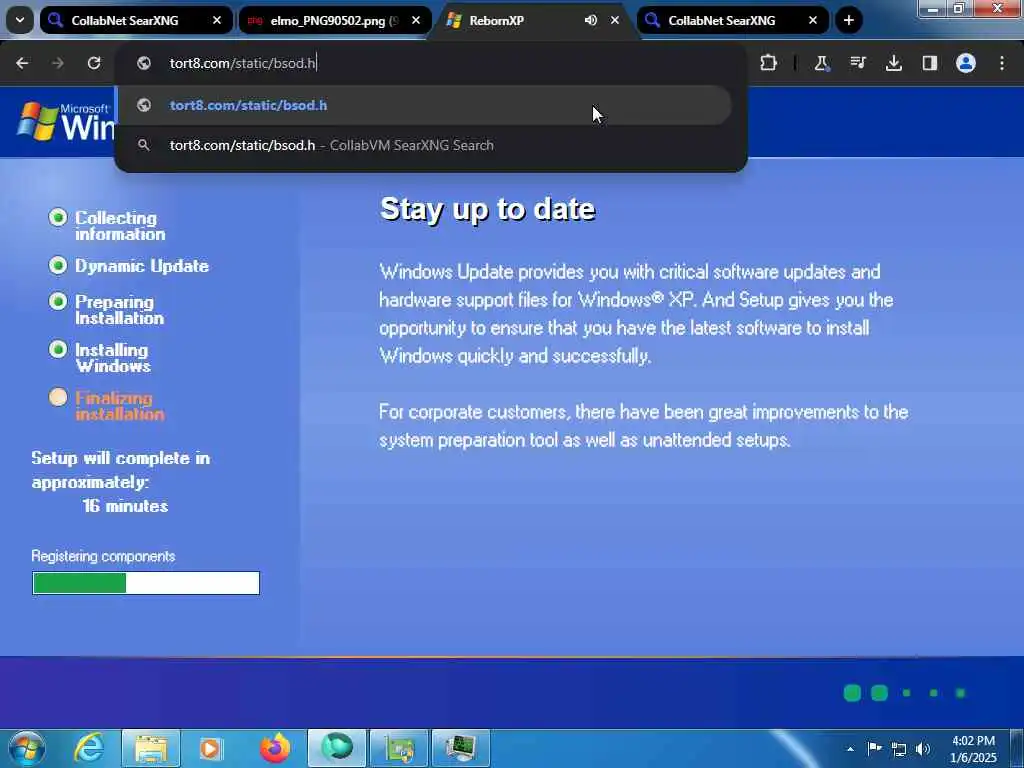This screenshot has width=1024, height=768.
Task: Open a new browser tab
Action: click(848, 20)
